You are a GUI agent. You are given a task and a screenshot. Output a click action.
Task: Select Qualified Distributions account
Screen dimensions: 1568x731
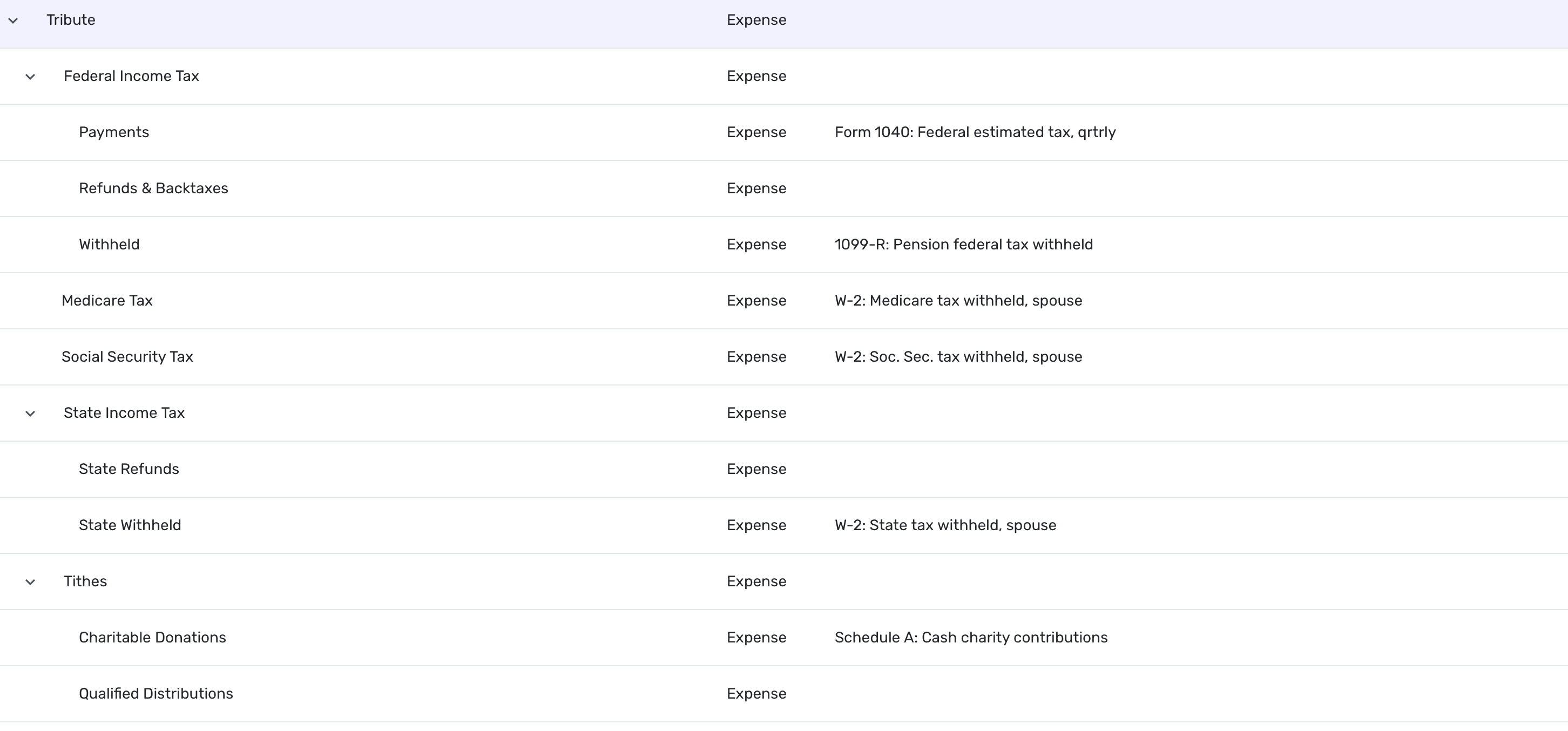pos(156,693)
